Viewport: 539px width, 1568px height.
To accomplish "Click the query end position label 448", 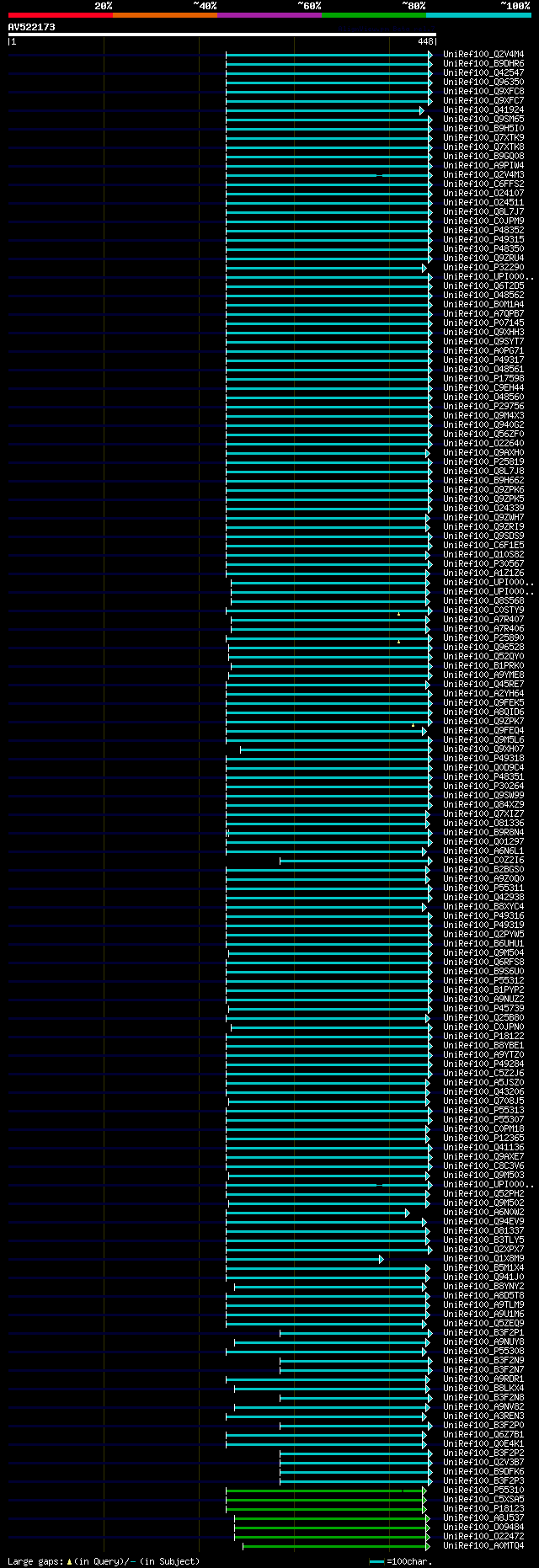I will point(425,41).
